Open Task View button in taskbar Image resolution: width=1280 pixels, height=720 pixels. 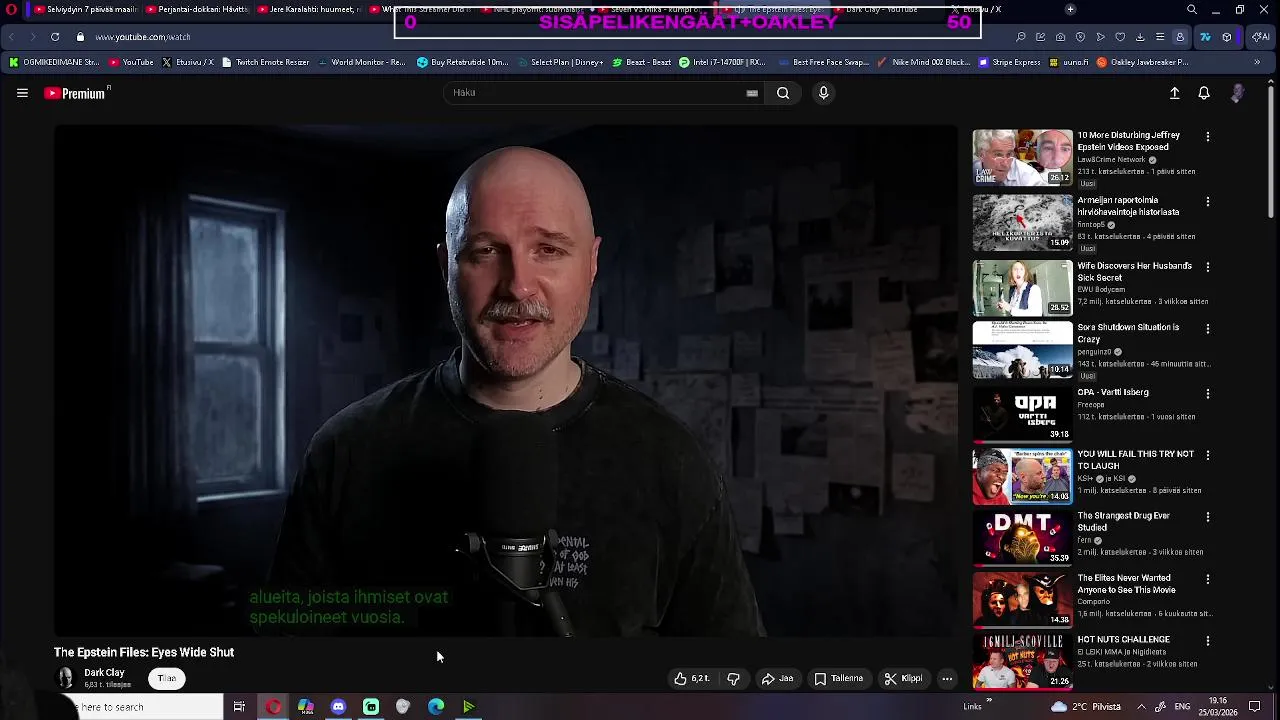click(x=239, y=707)
